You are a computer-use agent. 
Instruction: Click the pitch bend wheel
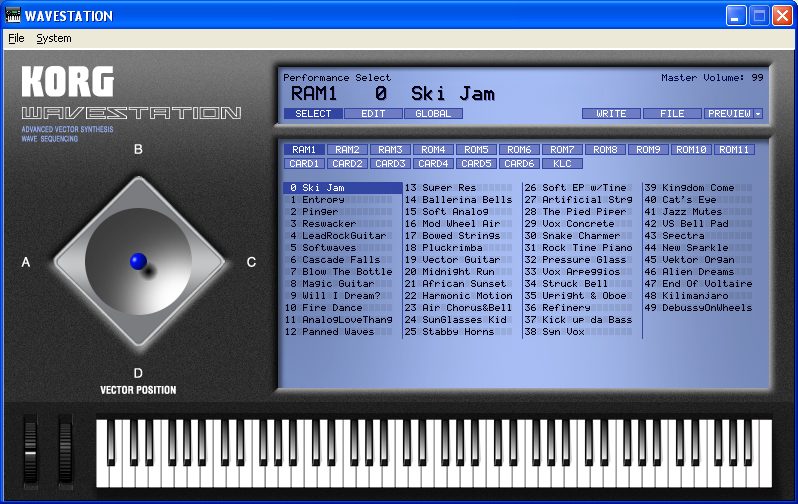pyautogui.click(x=31, y=450)
